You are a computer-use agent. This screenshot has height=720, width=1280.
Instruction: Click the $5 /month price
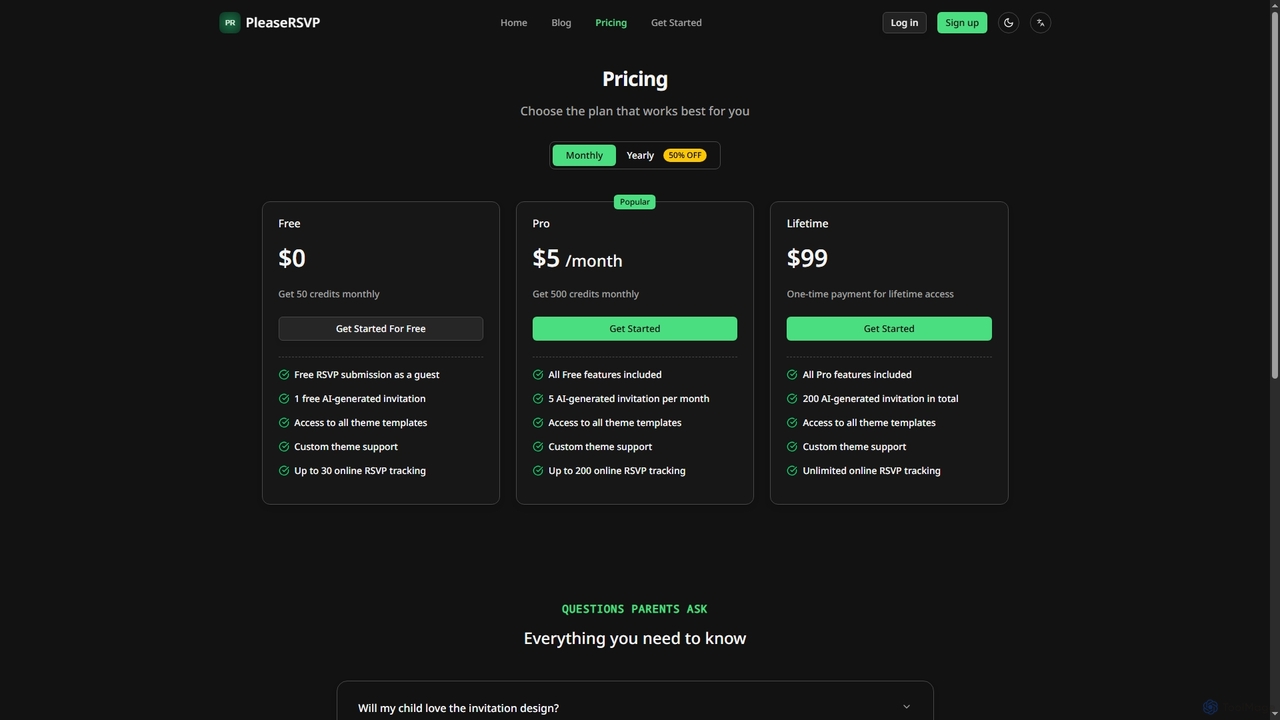577,259
